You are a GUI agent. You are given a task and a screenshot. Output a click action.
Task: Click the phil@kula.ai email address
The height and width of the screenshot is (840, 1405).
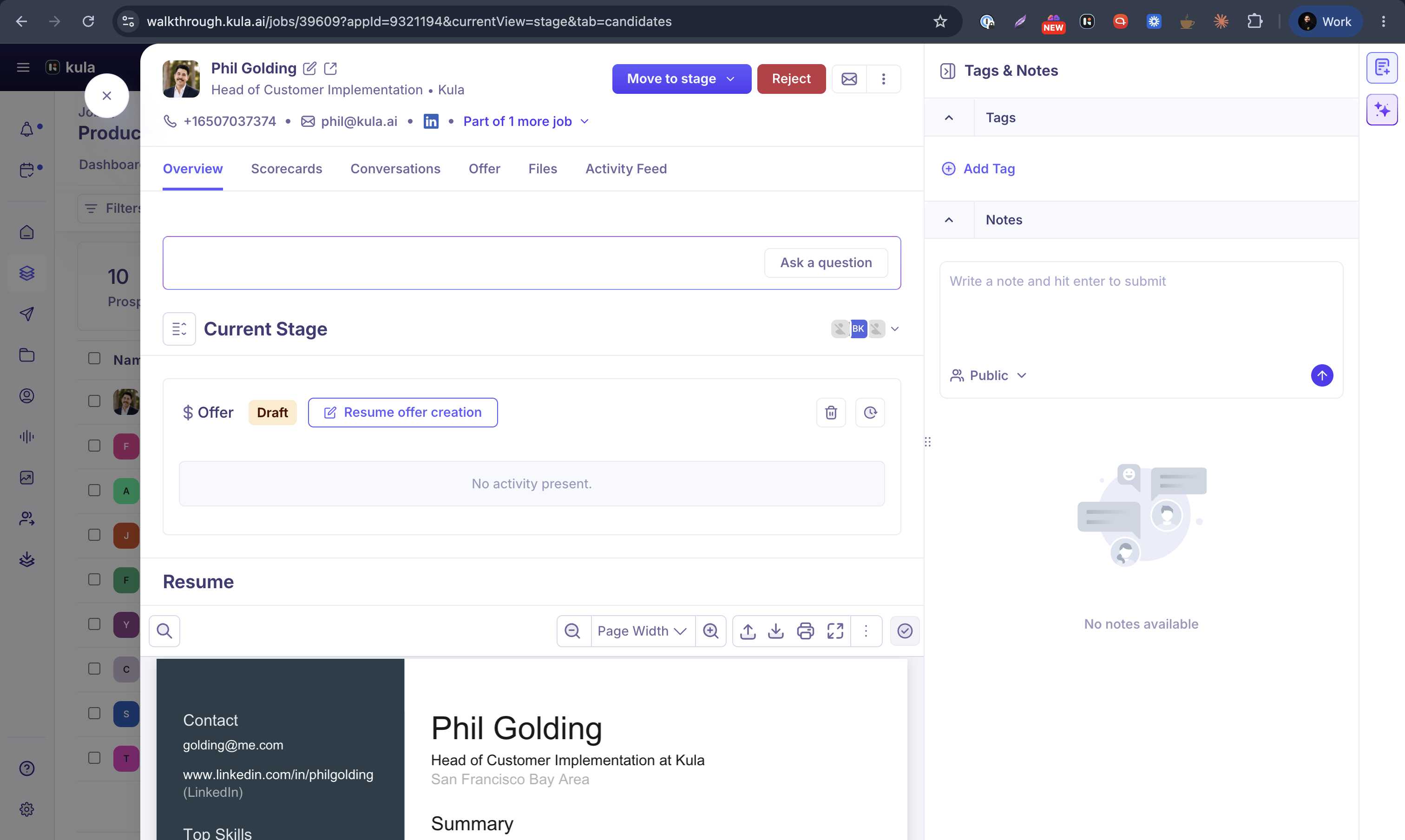(x=359, y=121)
